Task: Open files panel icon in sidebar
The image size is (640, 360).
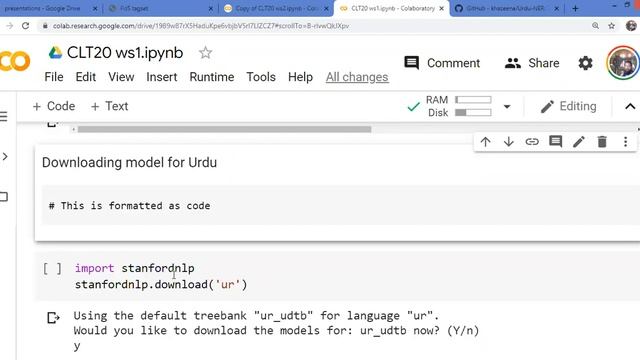Action: (x=4, y=197)
